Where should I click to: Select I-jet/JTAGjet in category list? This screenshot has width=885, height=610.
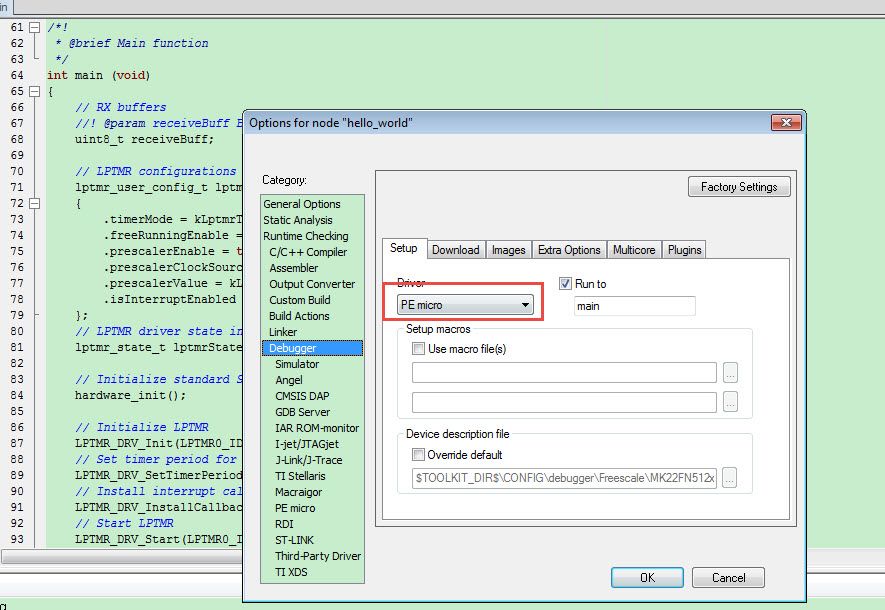(306, 444)
